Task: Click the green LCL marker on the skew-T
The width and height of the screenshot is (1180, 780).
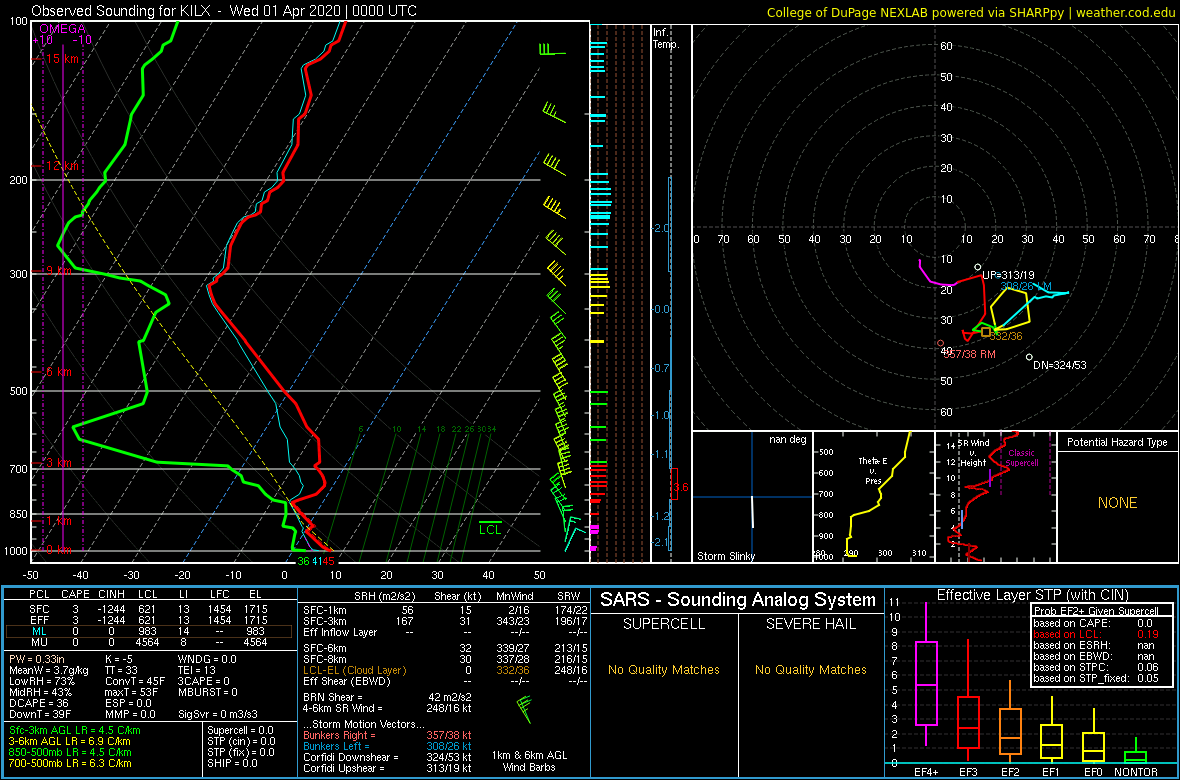Action: click(x=491, y=529)
